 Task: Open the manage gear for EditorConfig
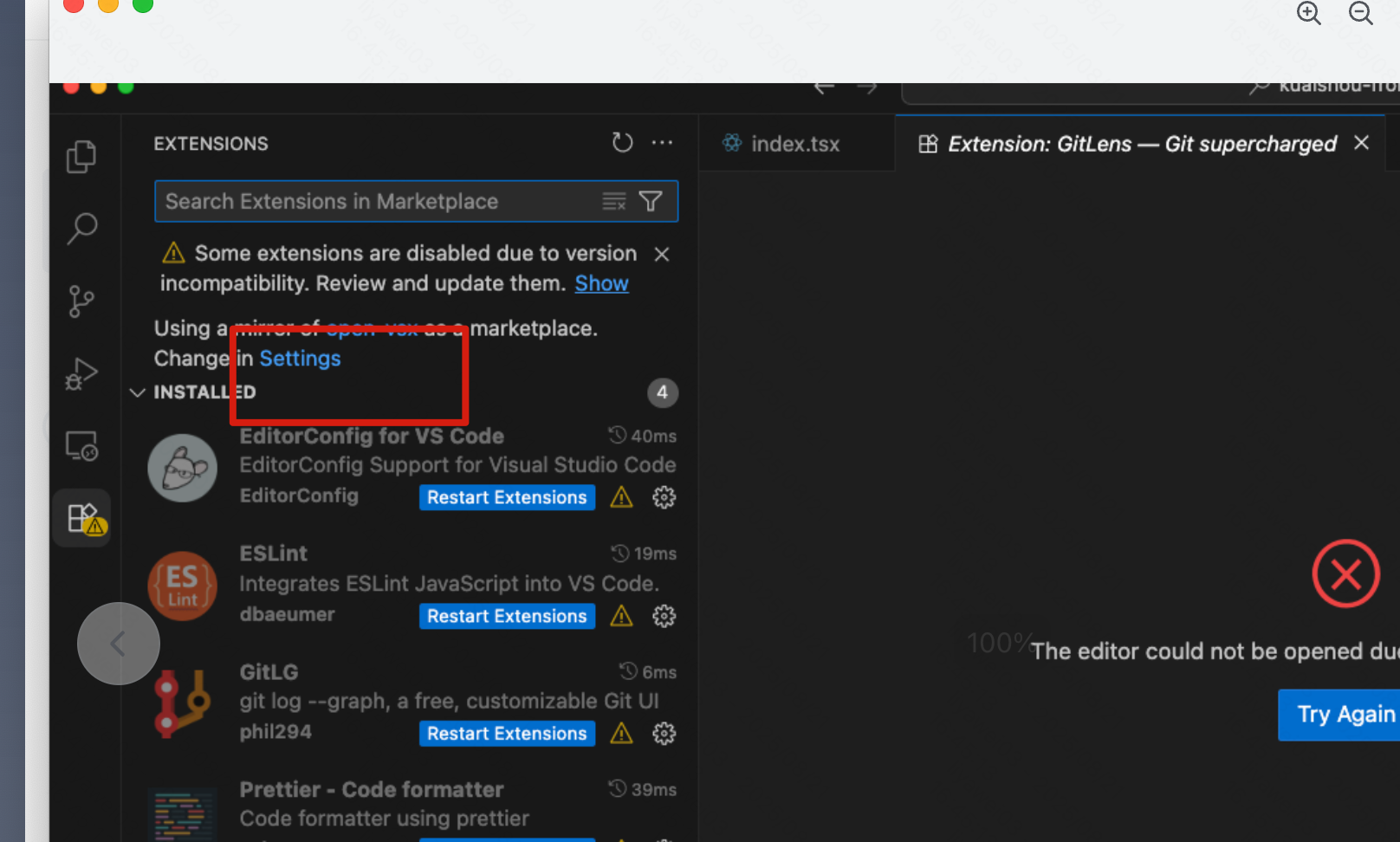[664, 497]
